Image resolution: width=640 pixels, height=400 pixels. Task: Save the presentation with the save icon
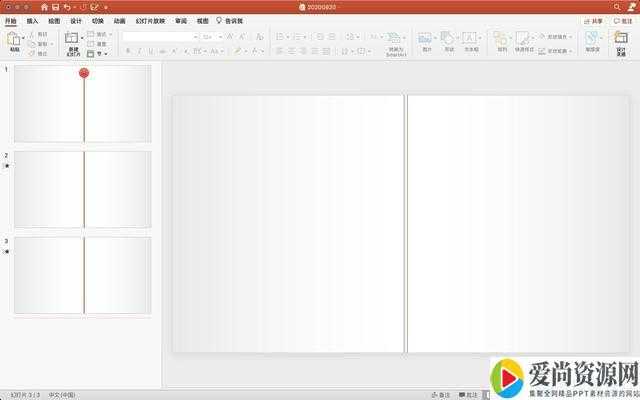click(x=55, y=7)
